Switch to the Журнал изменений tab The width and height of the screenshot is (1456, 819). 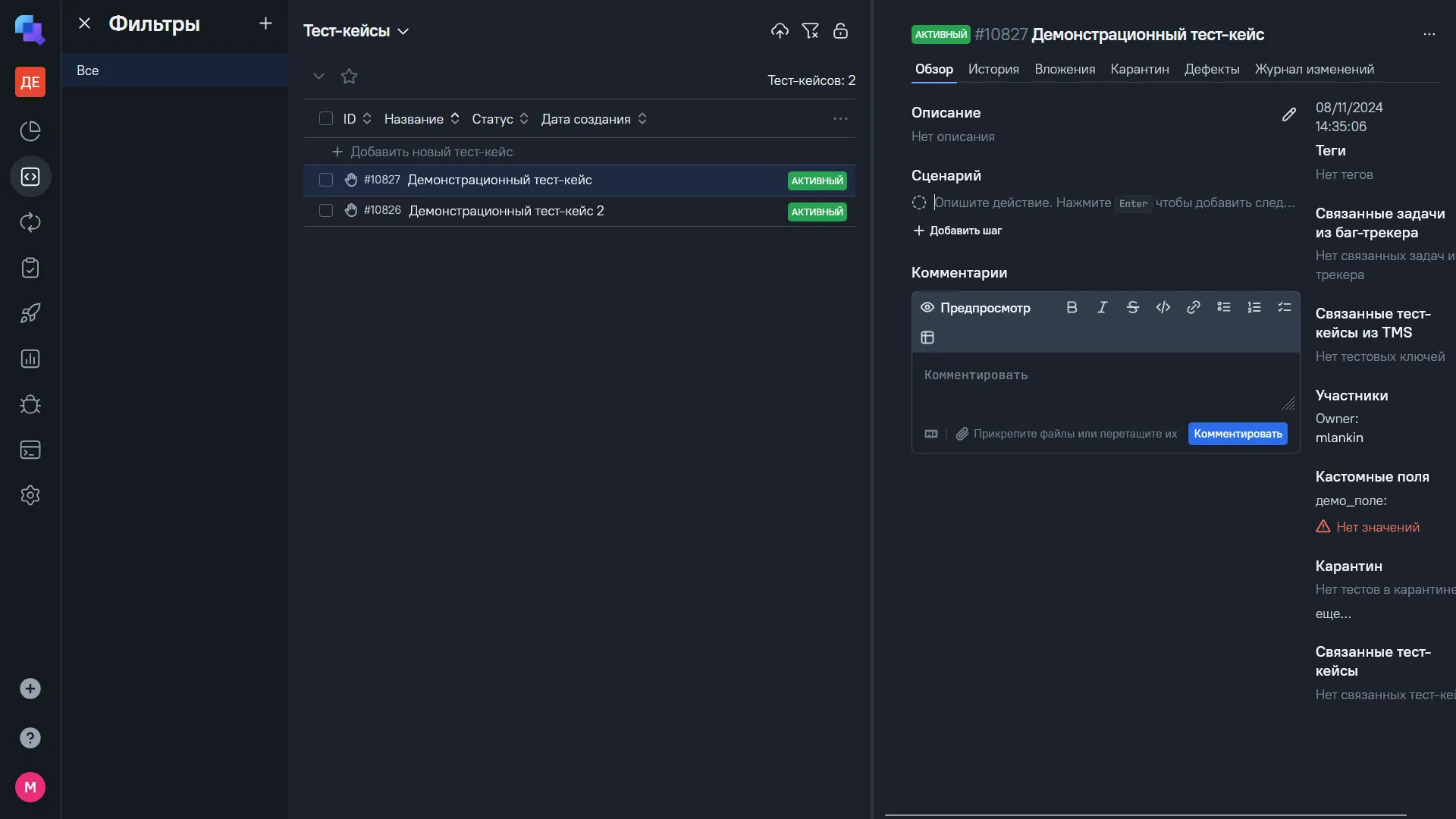coord(1314,69)
